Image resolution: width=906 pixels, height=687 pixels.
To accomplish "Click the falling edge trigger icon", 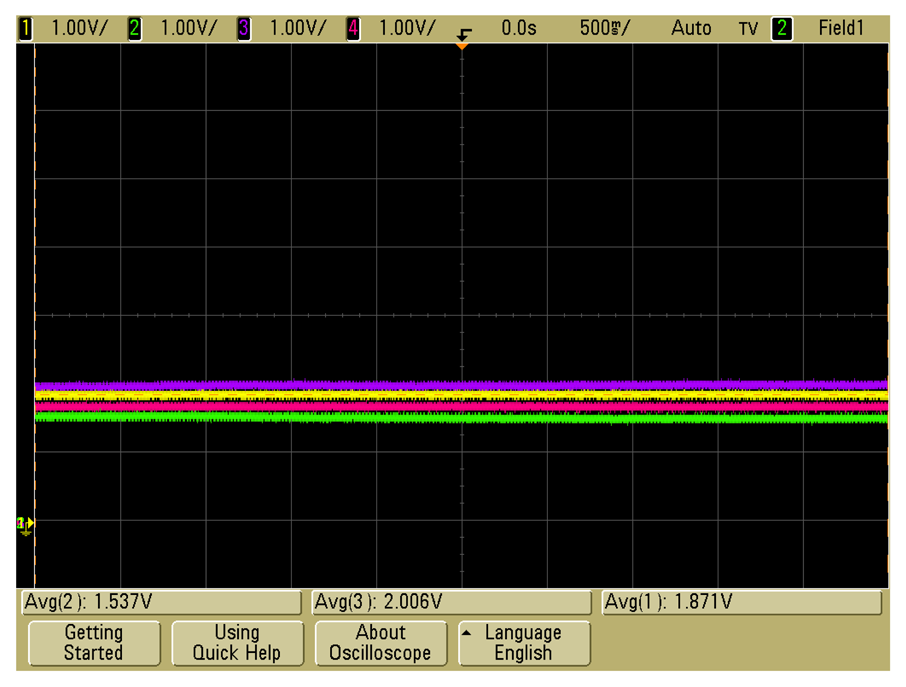I will tap(463, 30).
